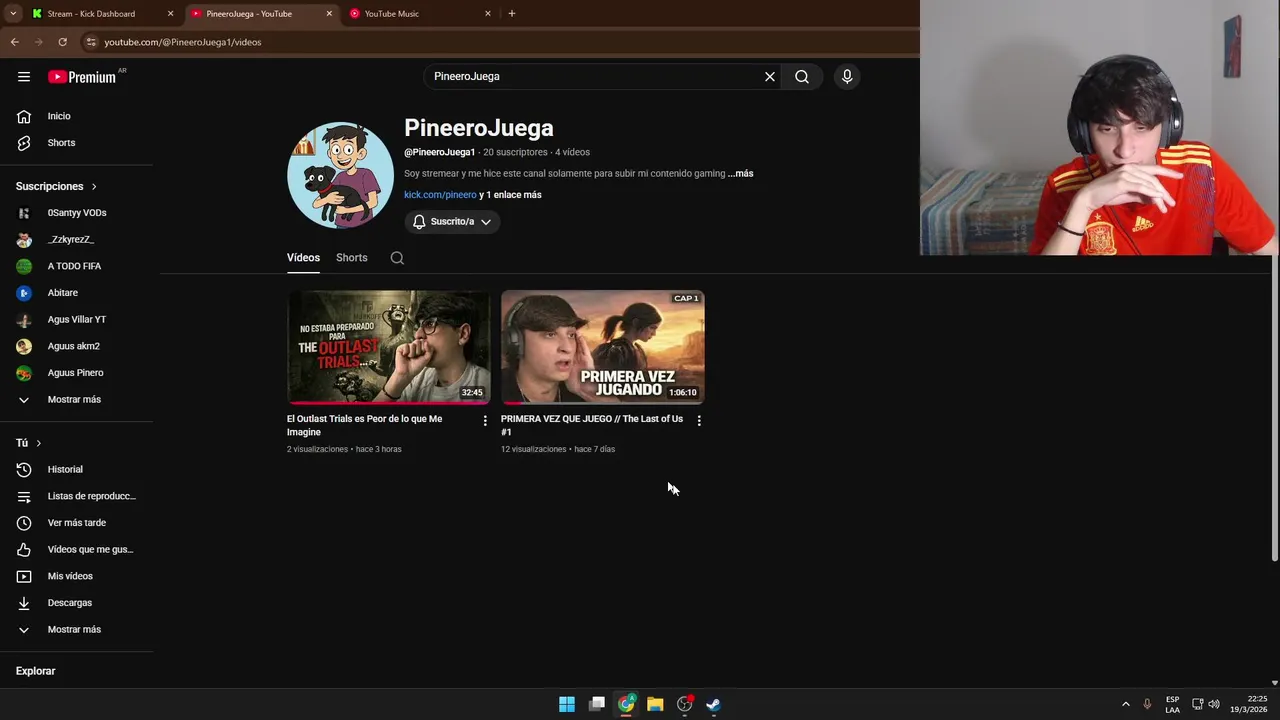Open y 1 enlace más links
The width and height of the screenshot is (1280, 720).
(510, 195)
